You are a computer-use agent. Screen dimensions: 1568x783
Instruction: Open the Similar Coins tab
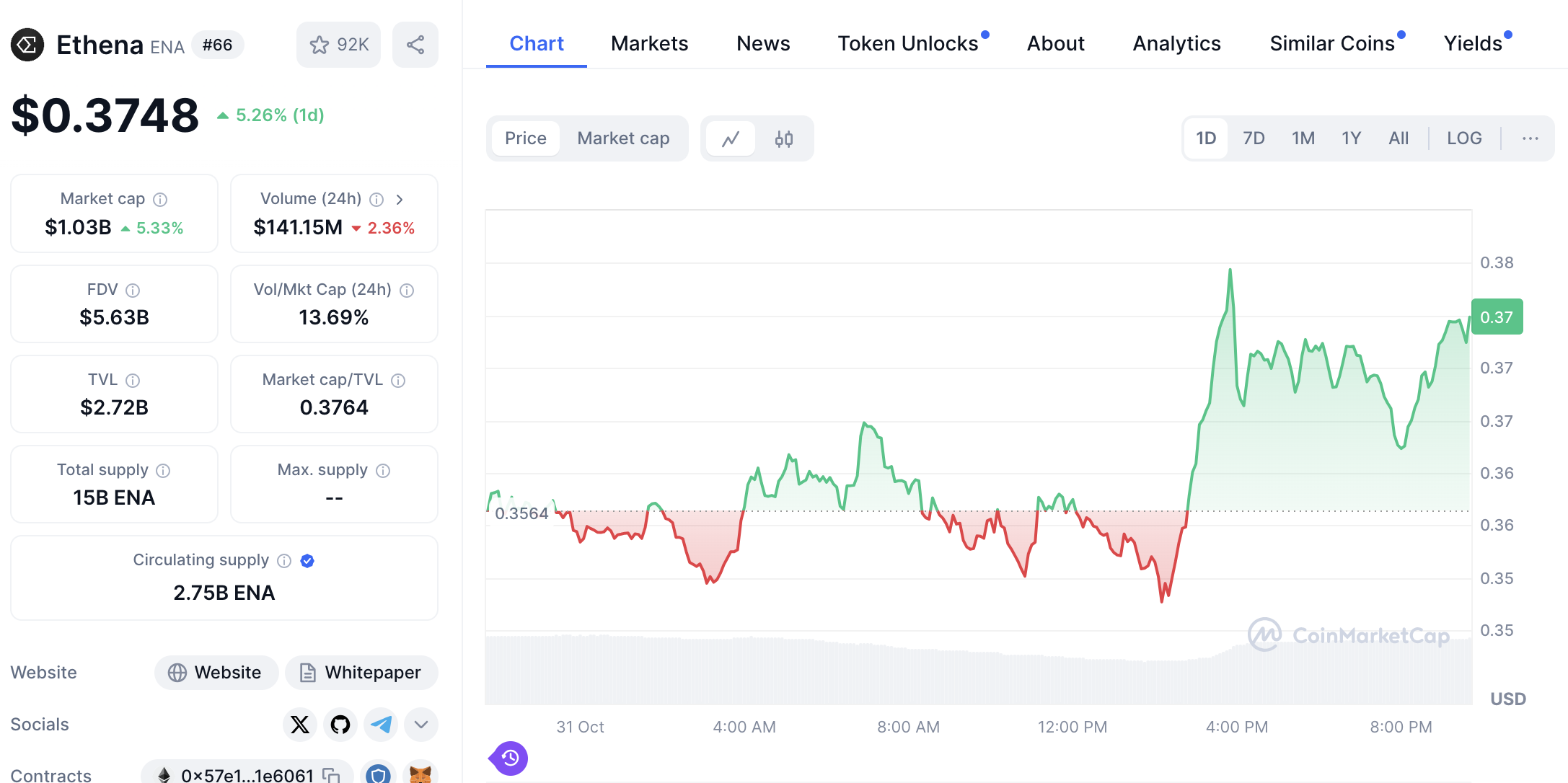1332,43
